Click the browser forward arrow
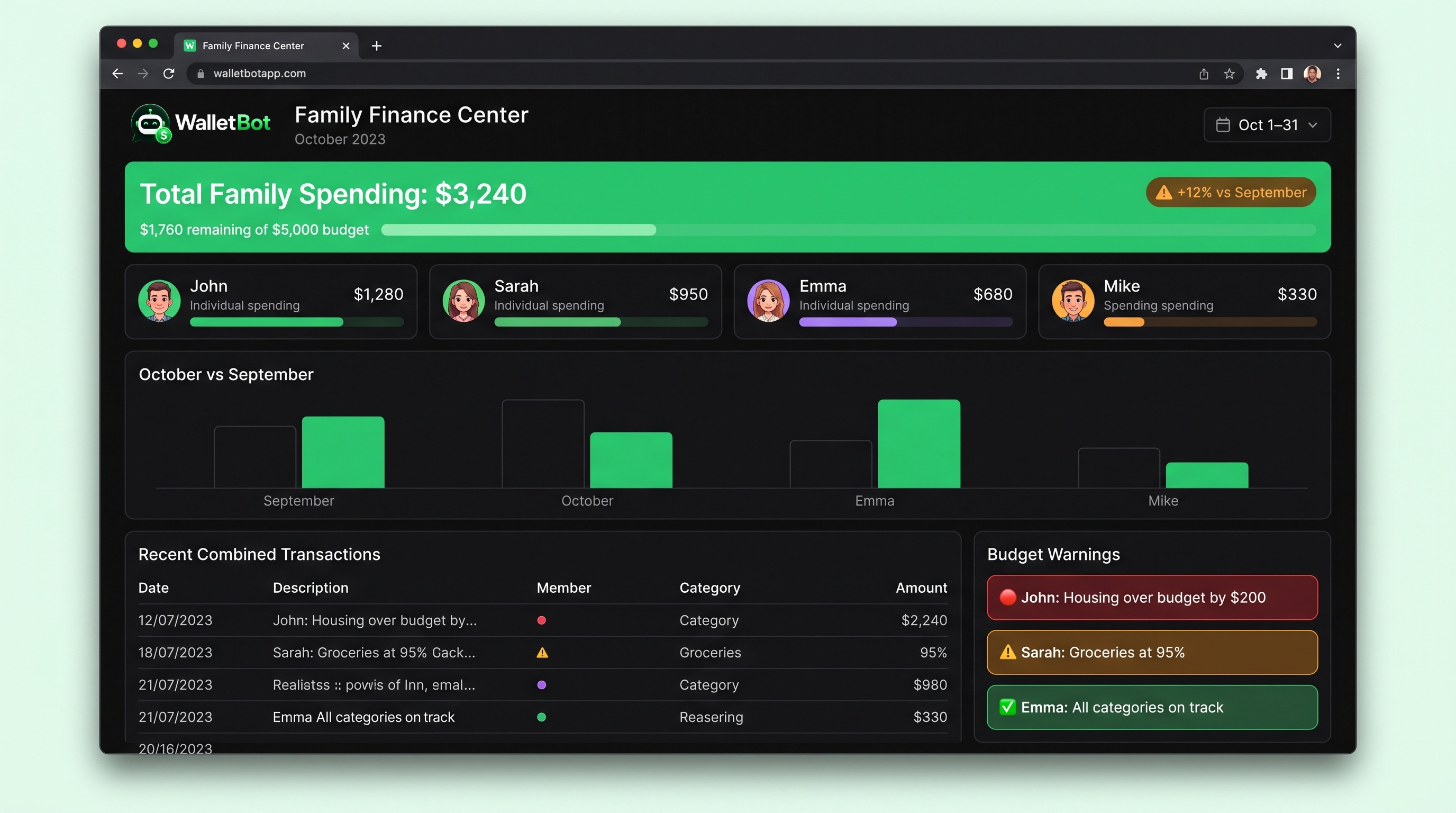The width and height of the screenshot is (1456, 813). tap(143, 74)
